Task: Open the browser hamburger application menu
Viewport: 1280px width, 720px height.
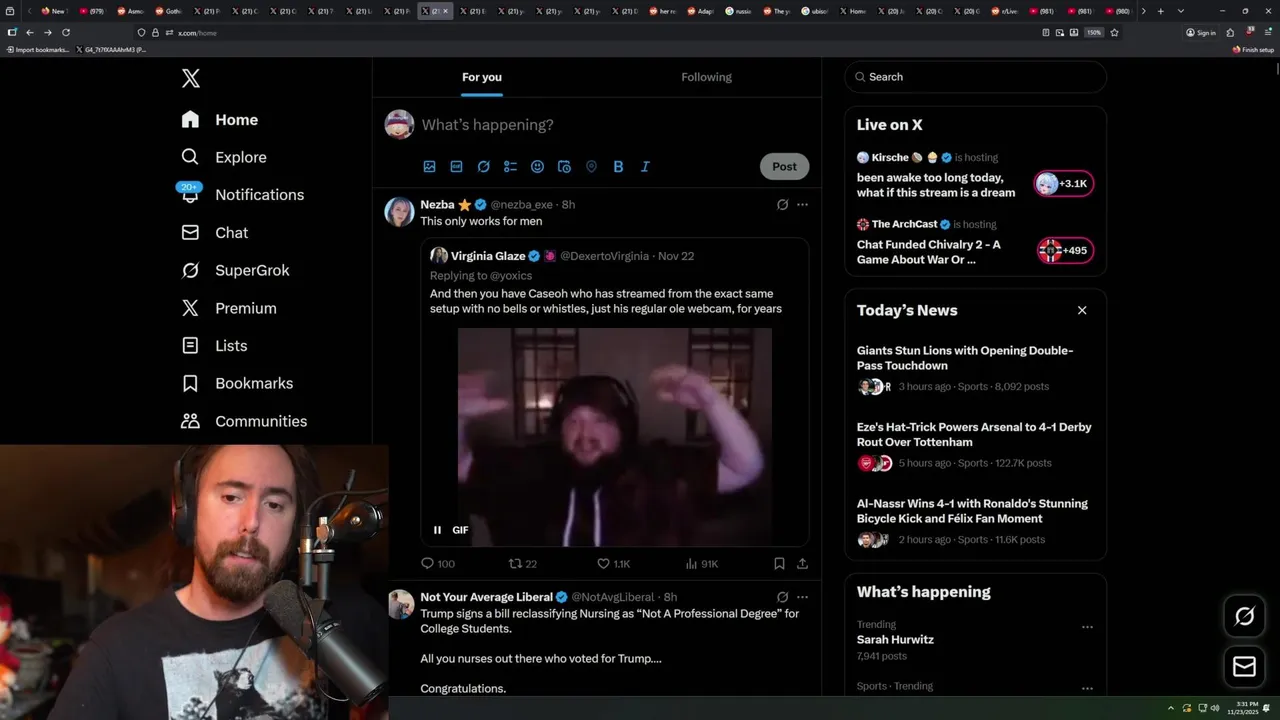Action: pyautogui.click(x=1268, y=33)
